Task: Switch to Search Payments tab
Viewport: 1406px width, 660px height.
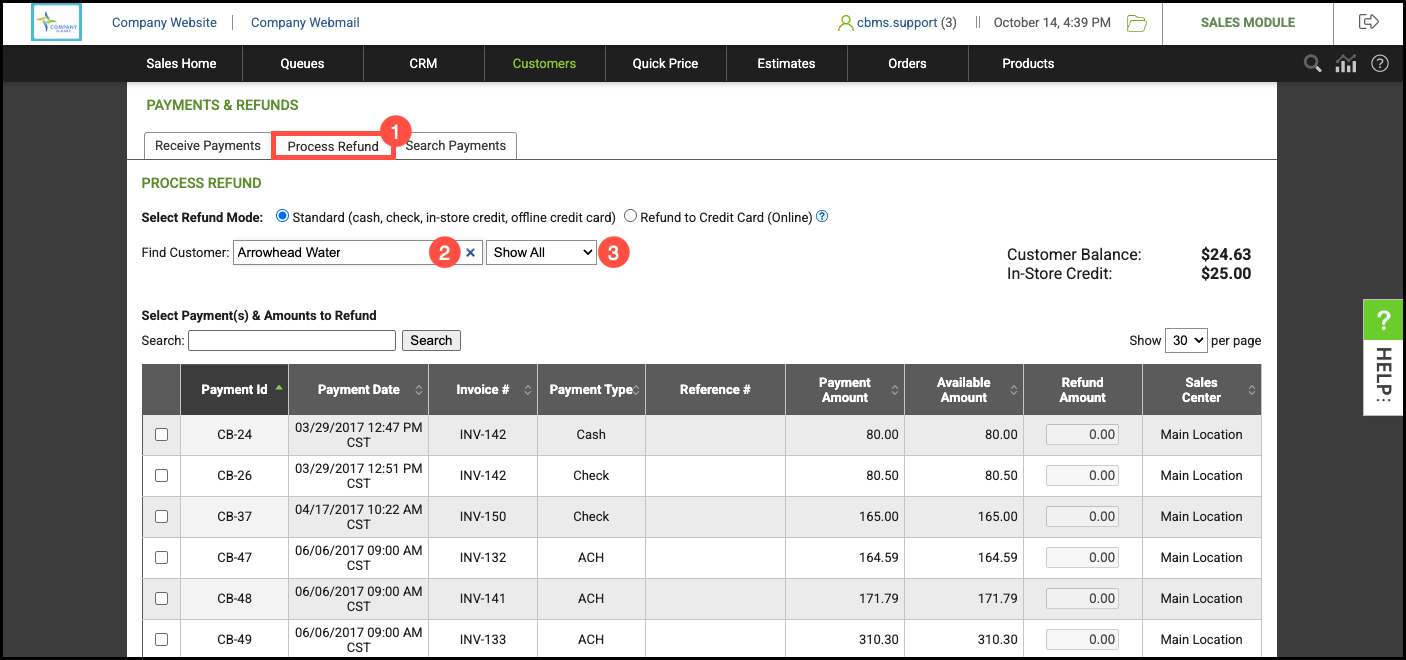Action: pos(456,146)
